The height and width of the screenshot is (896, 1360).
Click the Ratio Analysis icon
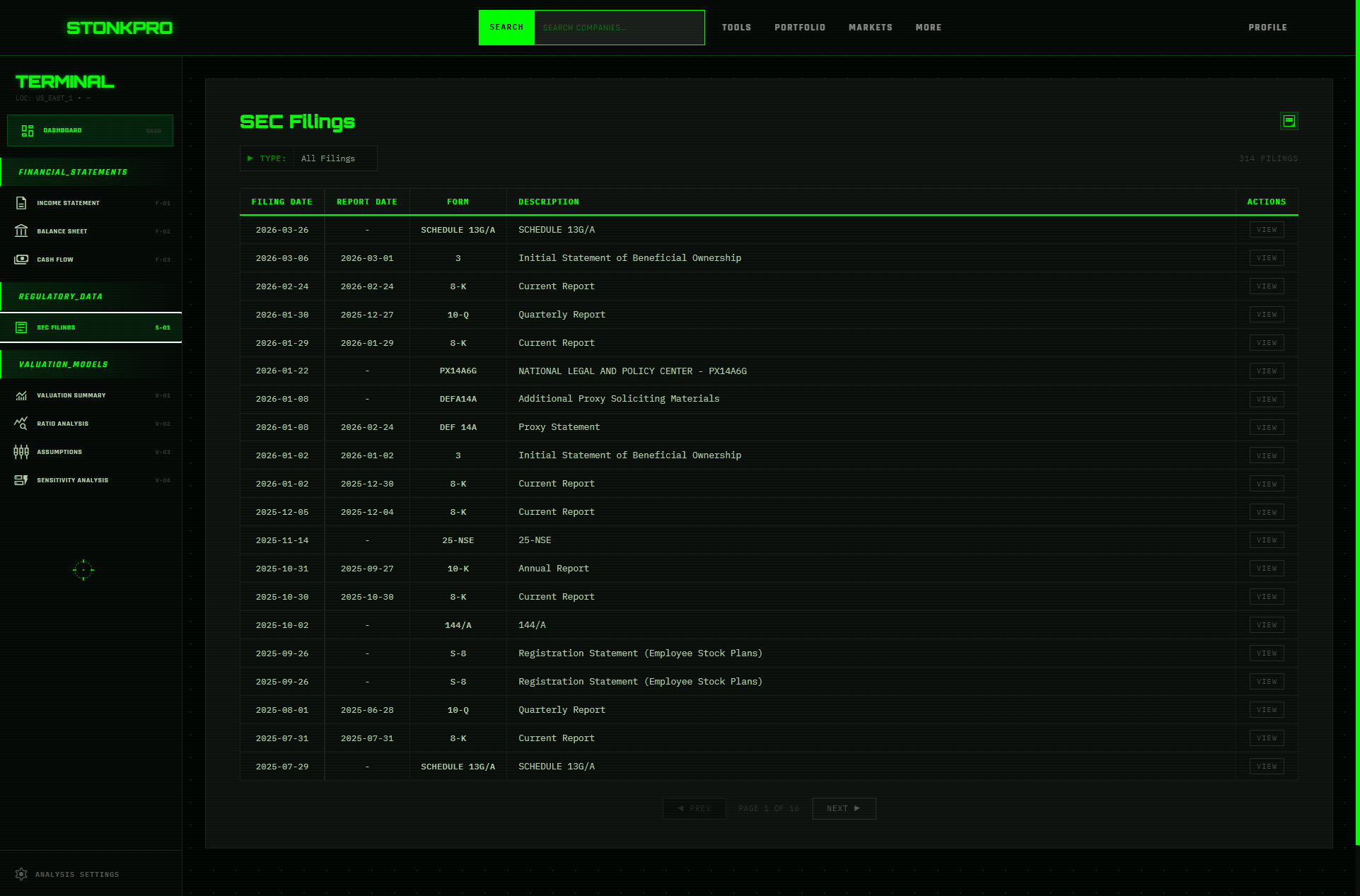tap(21, 424)
